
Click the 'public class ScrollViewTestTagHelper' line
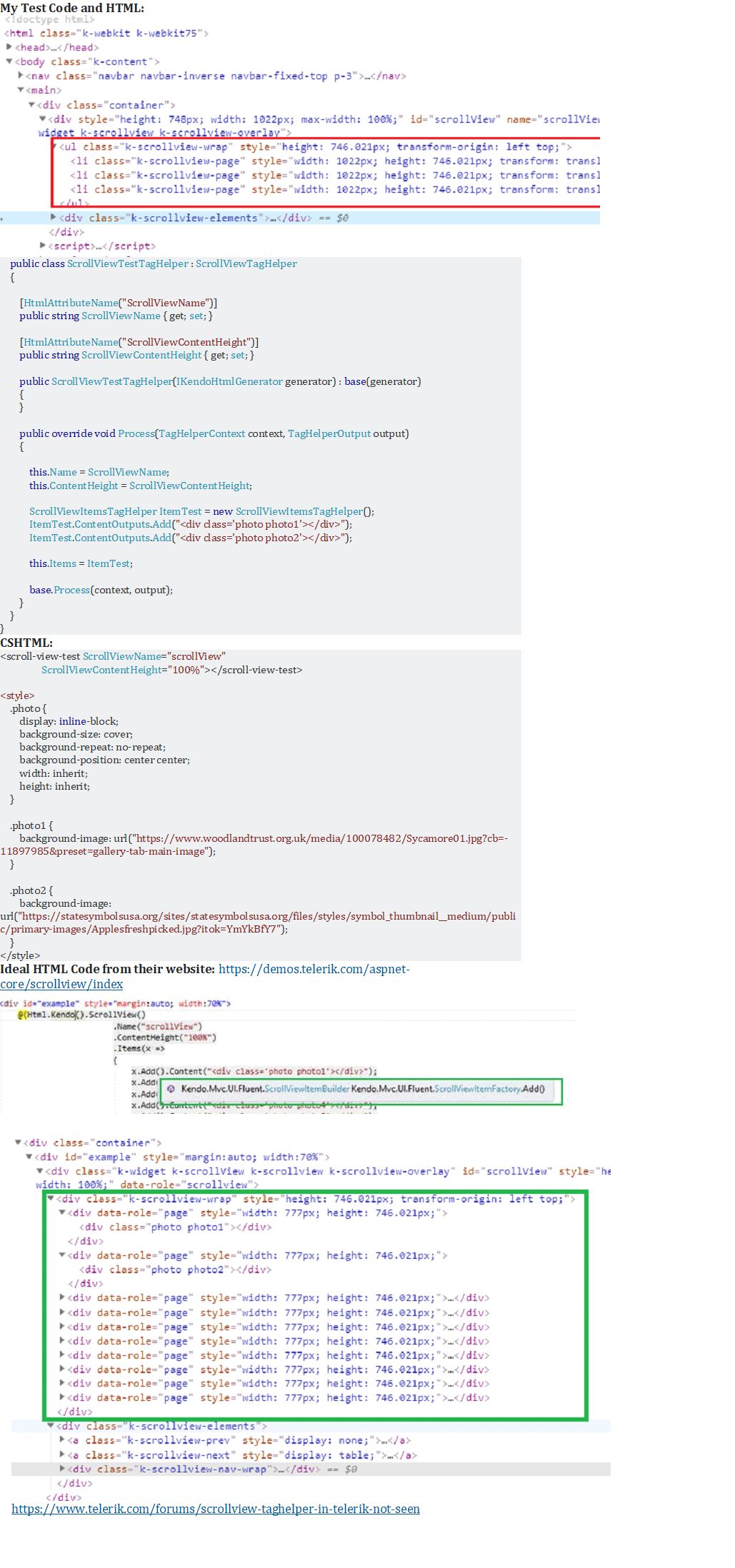point(154,263)
